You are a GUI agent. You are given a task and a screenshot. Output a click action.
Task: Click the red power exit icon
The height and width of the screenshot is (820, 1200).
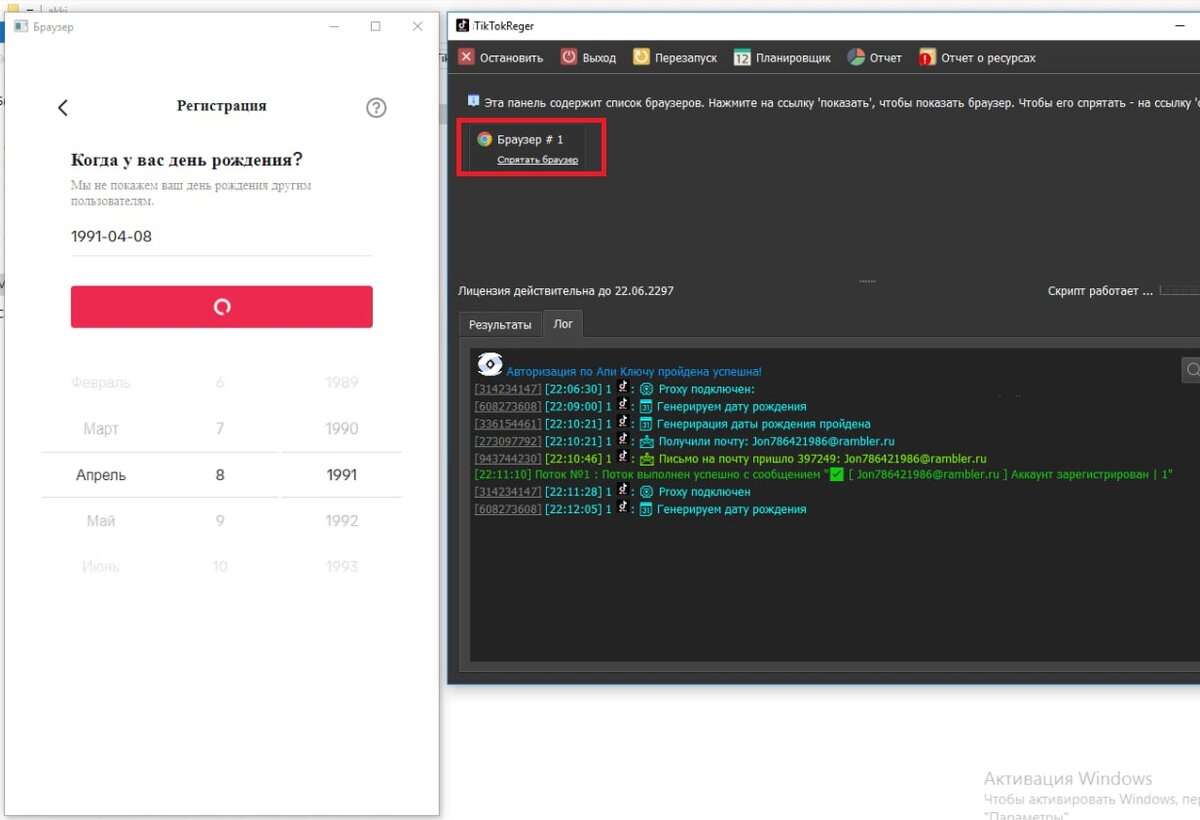coord(568,57)
